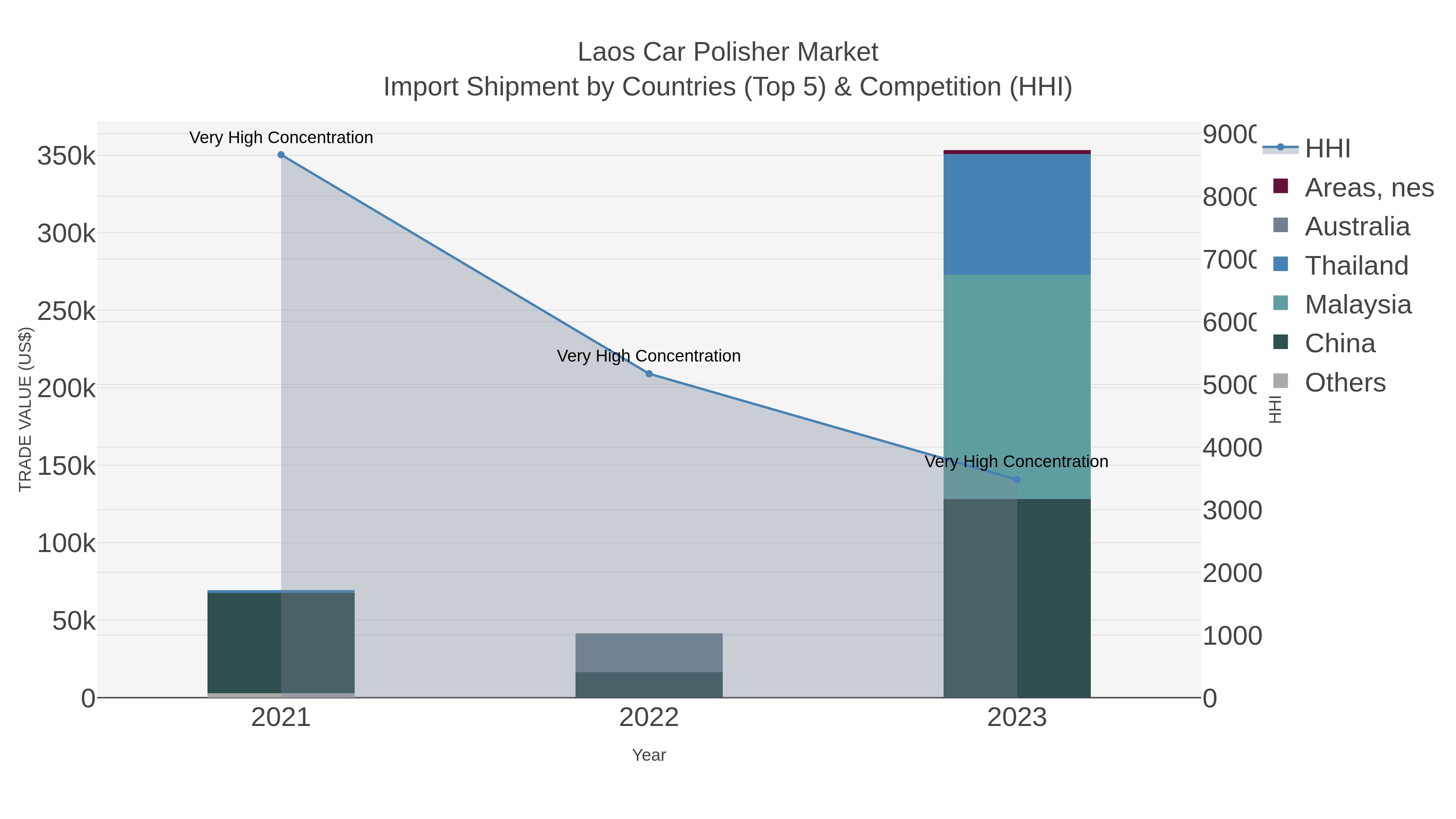Click the 50k tick on left axis

coord(74,621)
